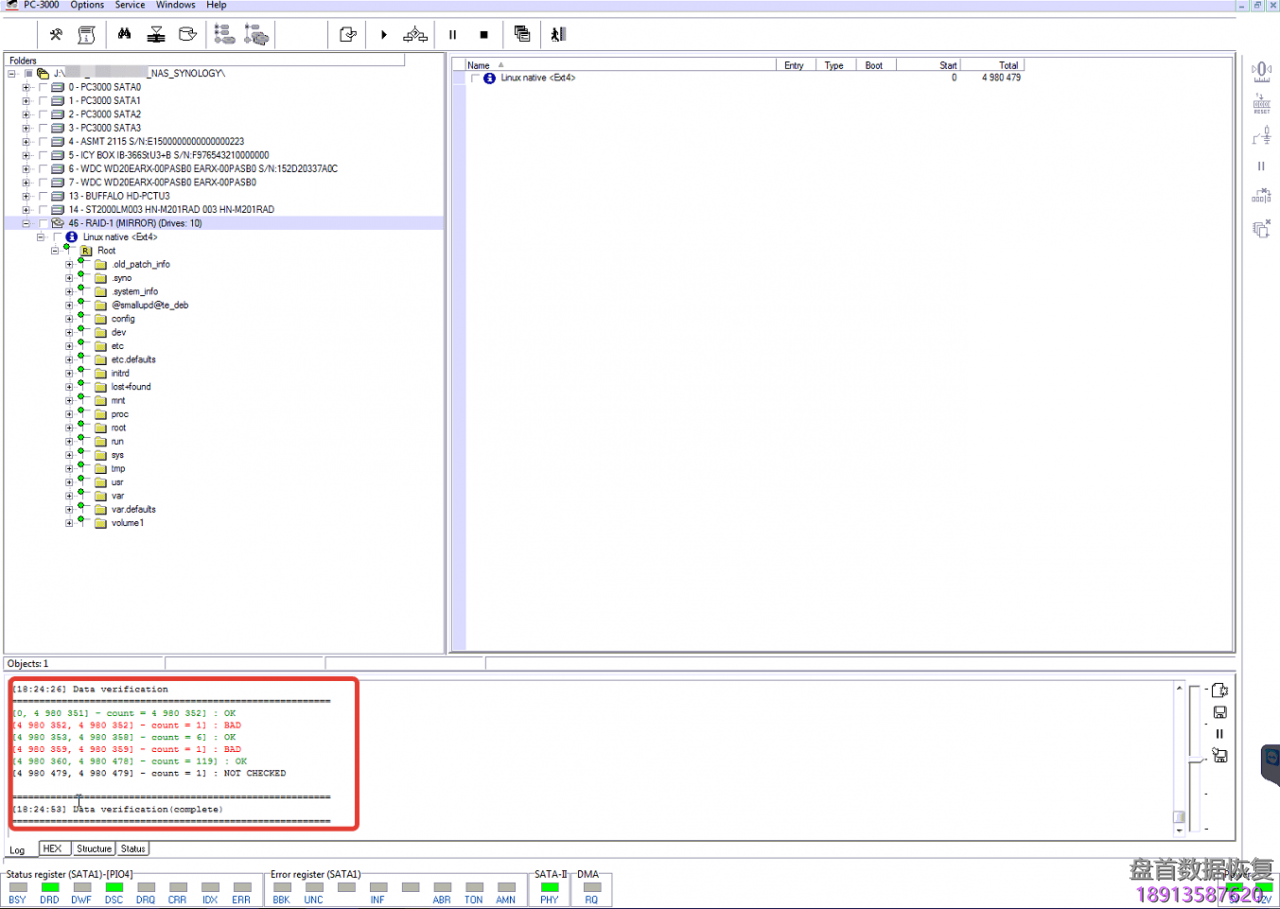Screen dimensions: 1280x909
Task: Check the Linux native Ext4 box in list
Action: coord(476,78)
